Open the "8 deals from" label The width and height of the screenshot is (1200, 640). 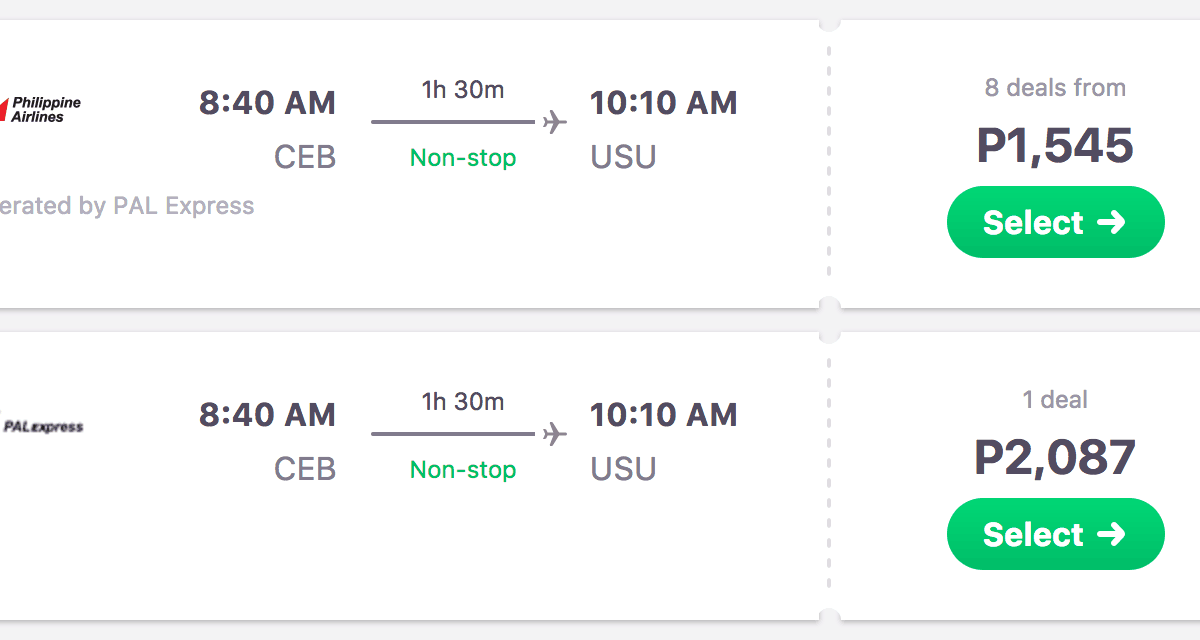pos(1055,88)
